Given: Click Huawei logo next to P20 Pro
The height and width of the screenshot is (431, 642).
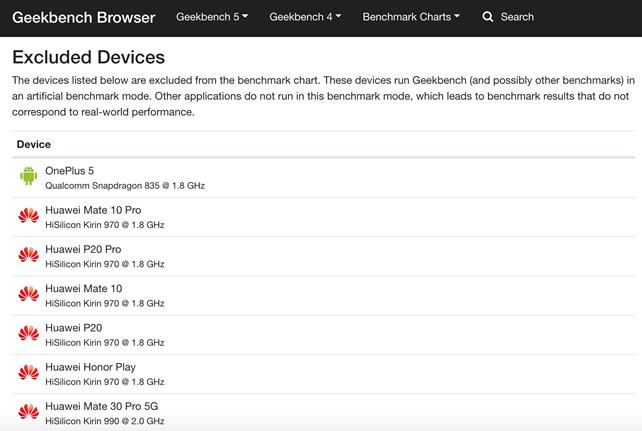Looking at the screenshot, I should [28, 255].
